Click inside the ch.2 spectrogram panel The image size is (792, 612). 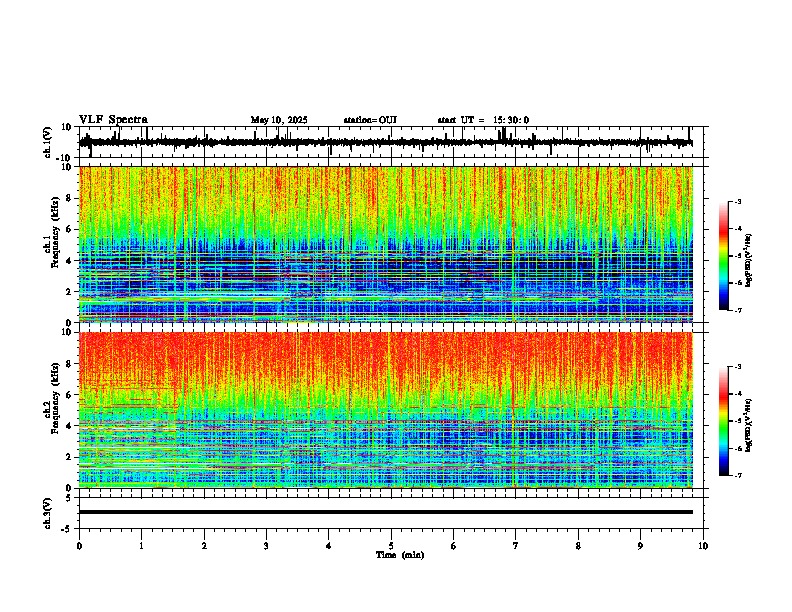click(386, 410)
